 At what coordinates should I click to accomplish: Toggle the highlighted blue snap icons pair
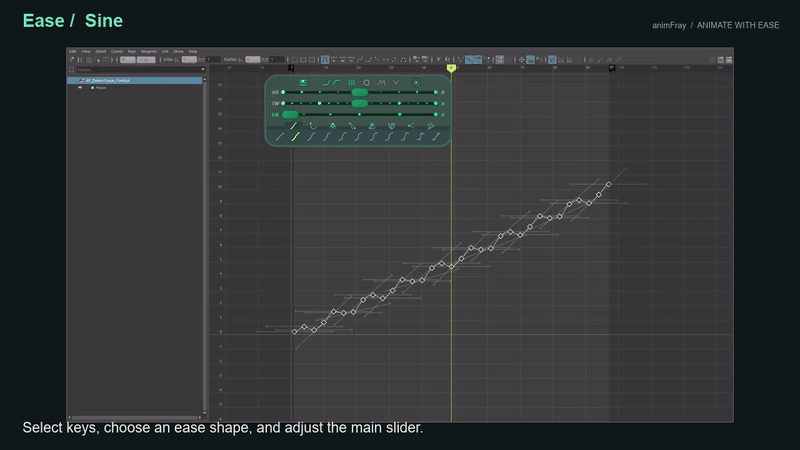coord(473,60)
